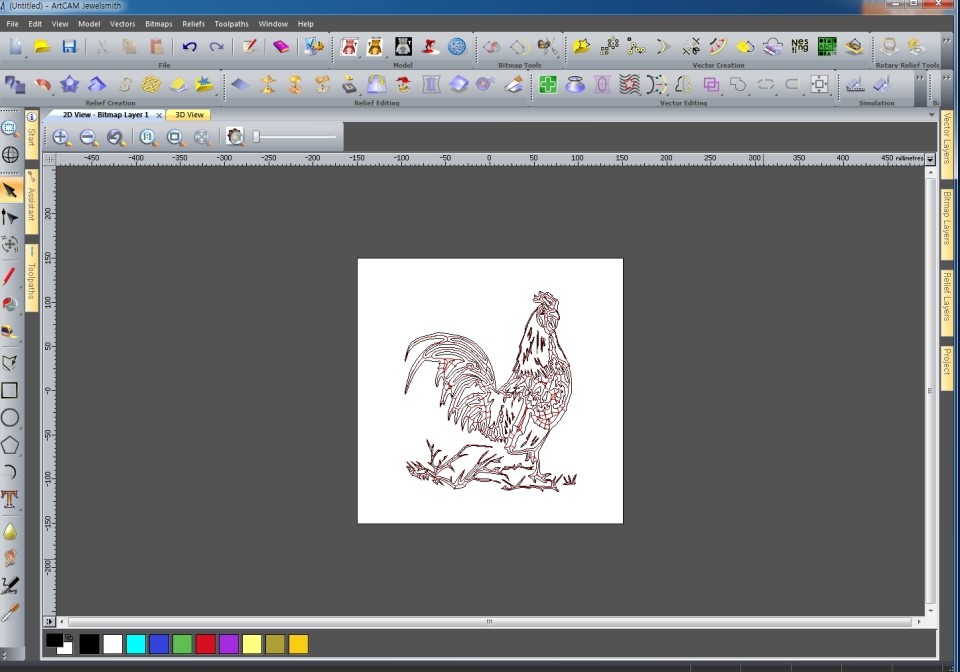Viewport: 960px width, 672px height.
Task: Switch to the 3D View tab
Action: tap(189, 114)
